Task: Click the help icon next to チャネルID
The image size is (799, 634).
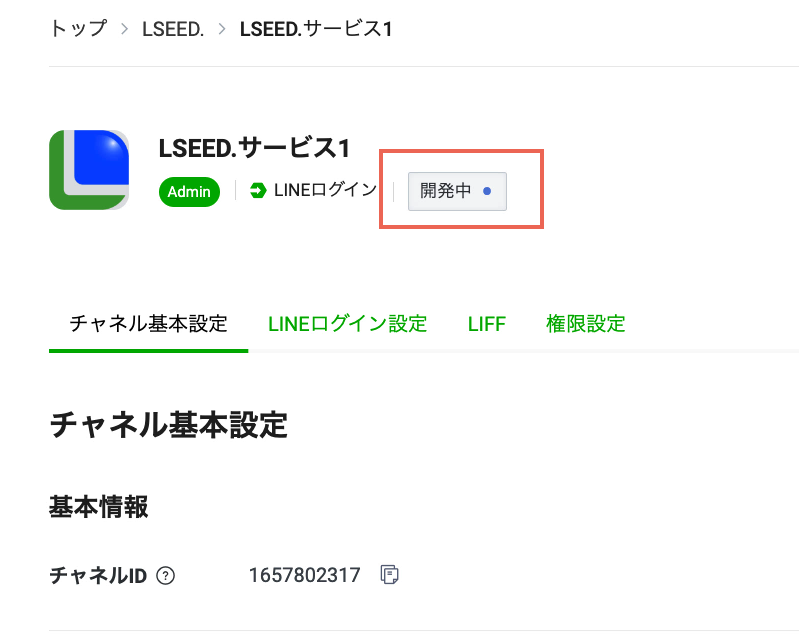Action: point(166,576)
